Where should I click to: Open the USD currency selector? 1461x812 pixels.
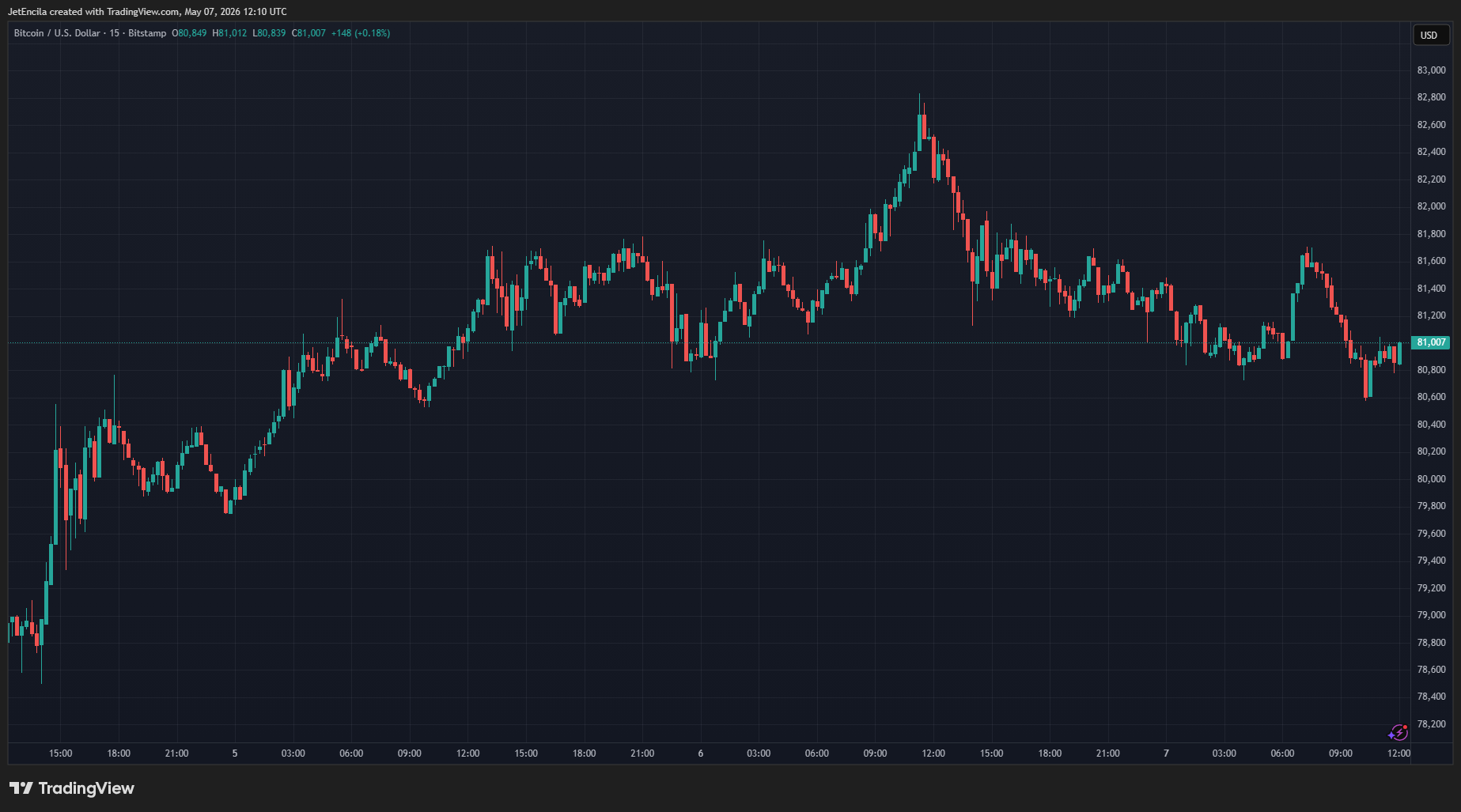(x=1429, y=35)
